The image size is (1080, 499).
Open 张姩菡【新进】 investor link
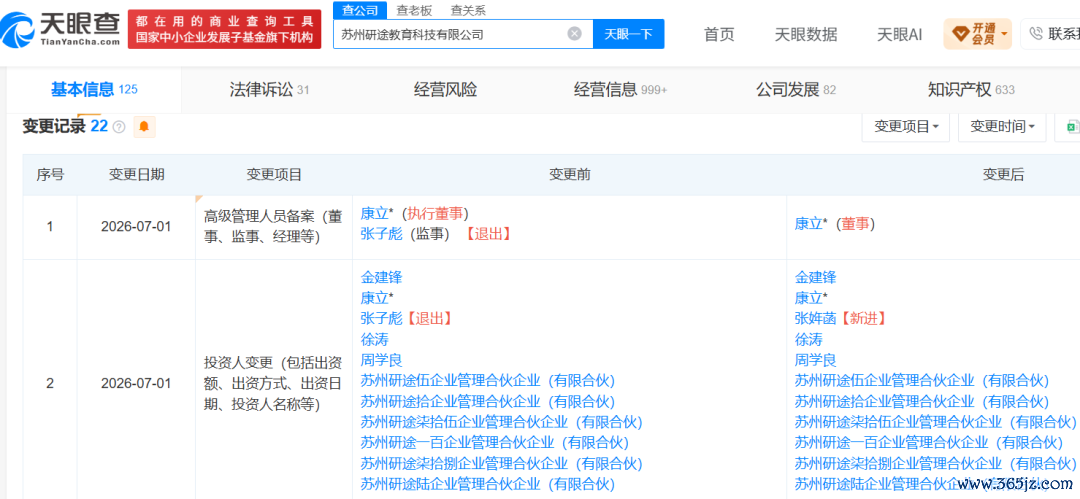(x=815, y=318)
